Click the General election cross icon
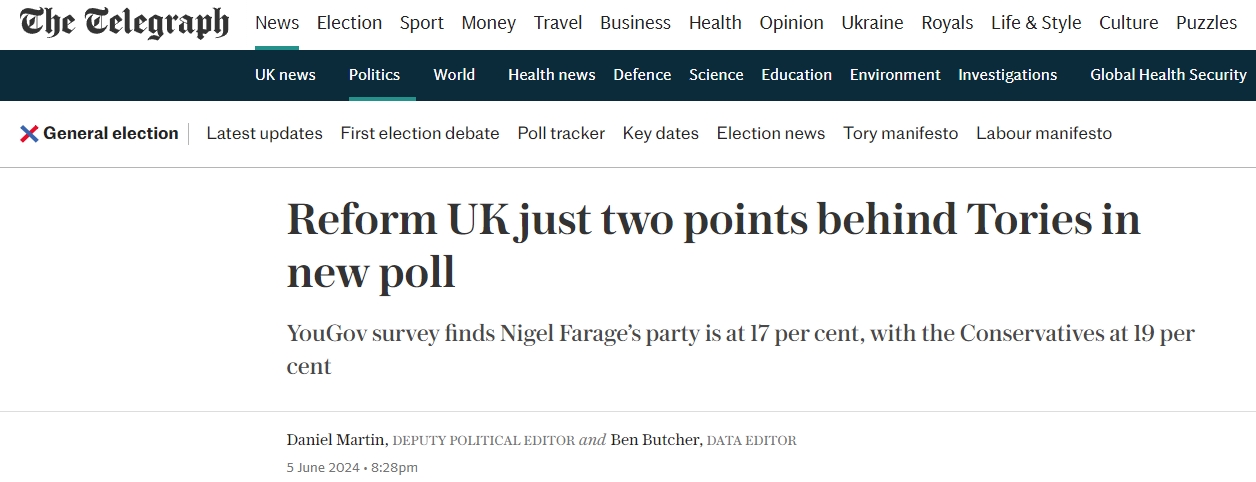The height and width of the screenshot is (482, 1256). [29, 133]
